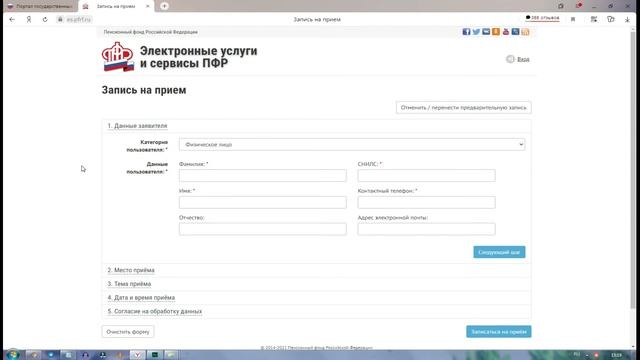
Task: Go back using the browser back arrow
Action: (12, 19)
